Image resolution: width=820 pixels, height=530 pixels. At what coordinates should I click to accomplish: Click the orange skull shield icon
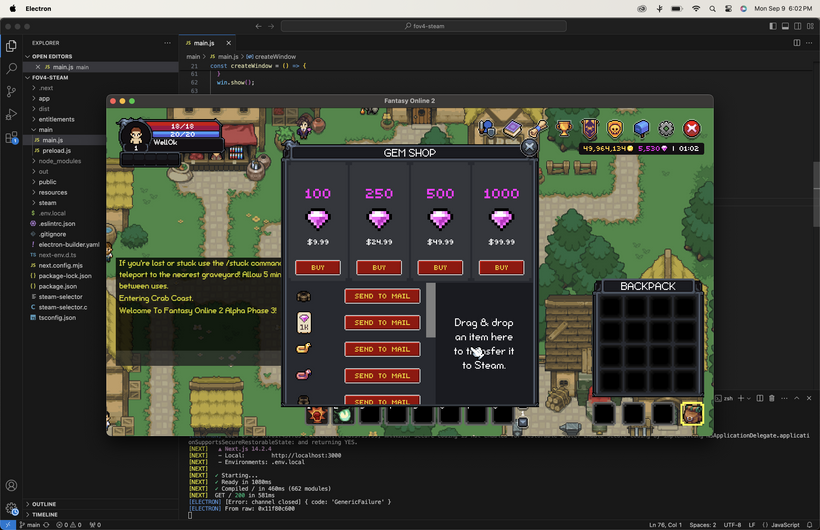coord(614,129)
